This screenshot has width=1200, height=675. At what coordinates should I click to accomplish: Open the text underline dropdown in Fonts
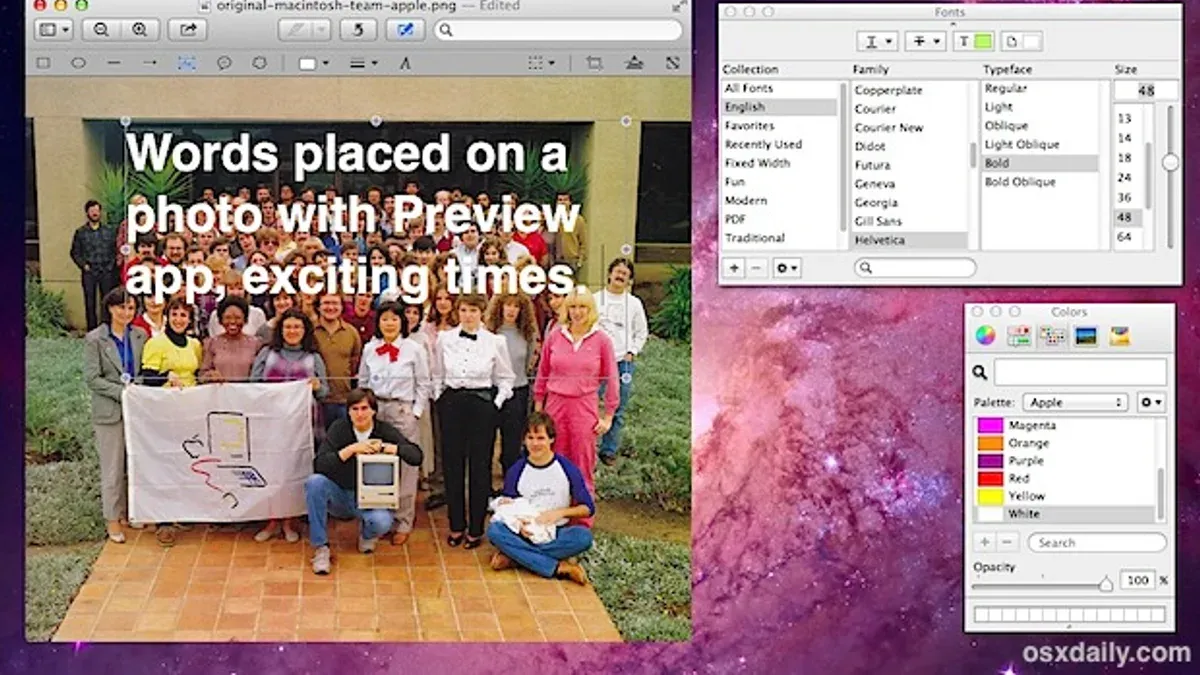(877, 41)
